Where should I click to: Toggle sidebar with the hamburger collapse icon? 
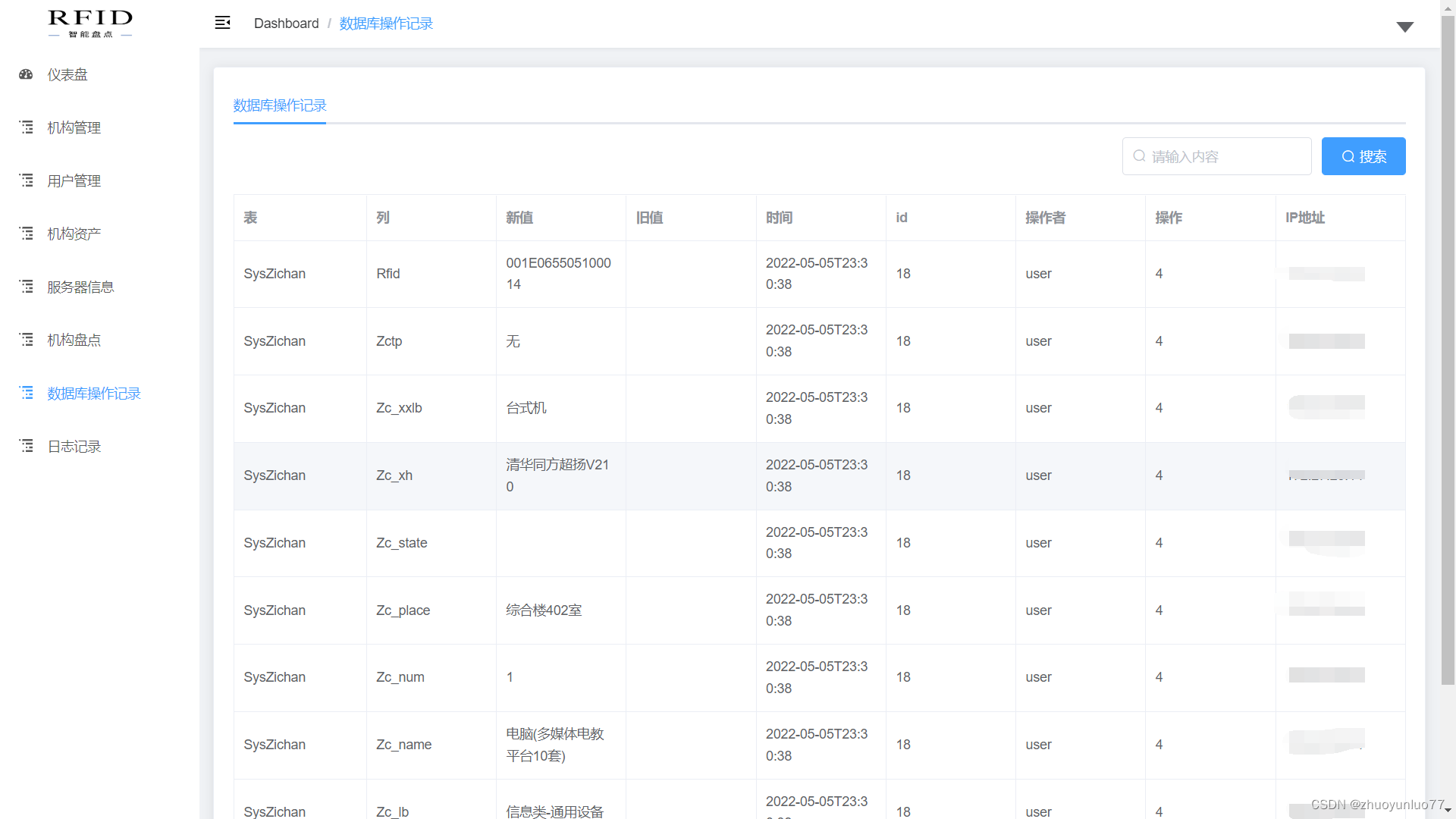[222, 23]
